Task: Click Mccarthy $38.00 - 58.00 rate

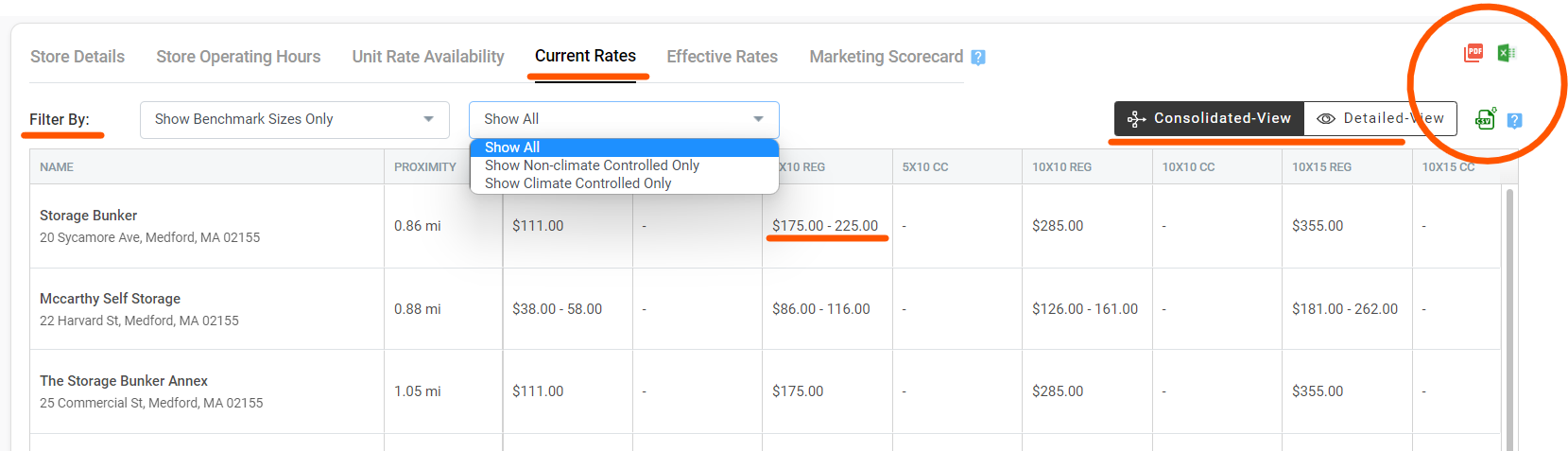Action: coord(557,309)
